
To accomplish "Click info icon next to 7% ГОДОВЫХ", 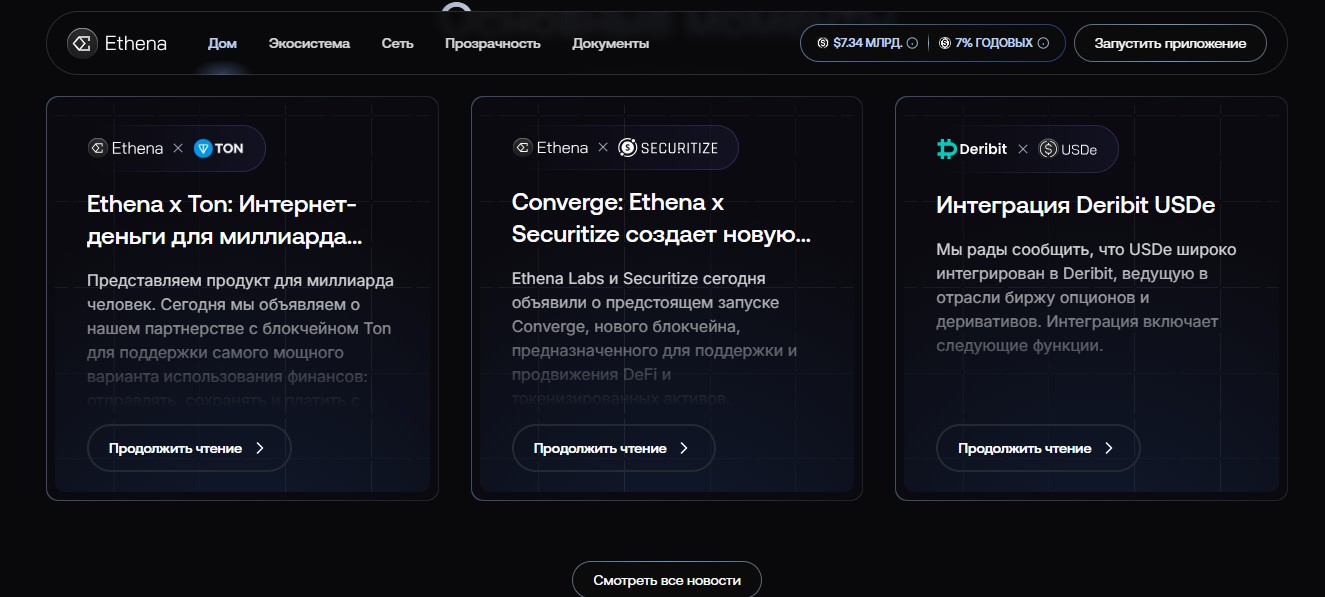I will 1043,43.
